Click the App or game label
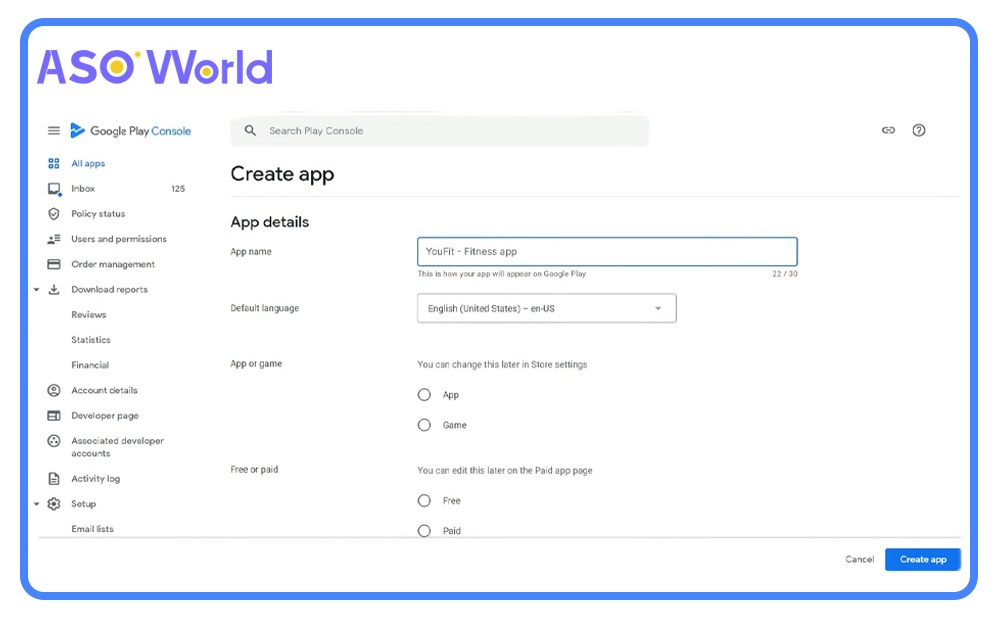 click(x=256, y=363)
